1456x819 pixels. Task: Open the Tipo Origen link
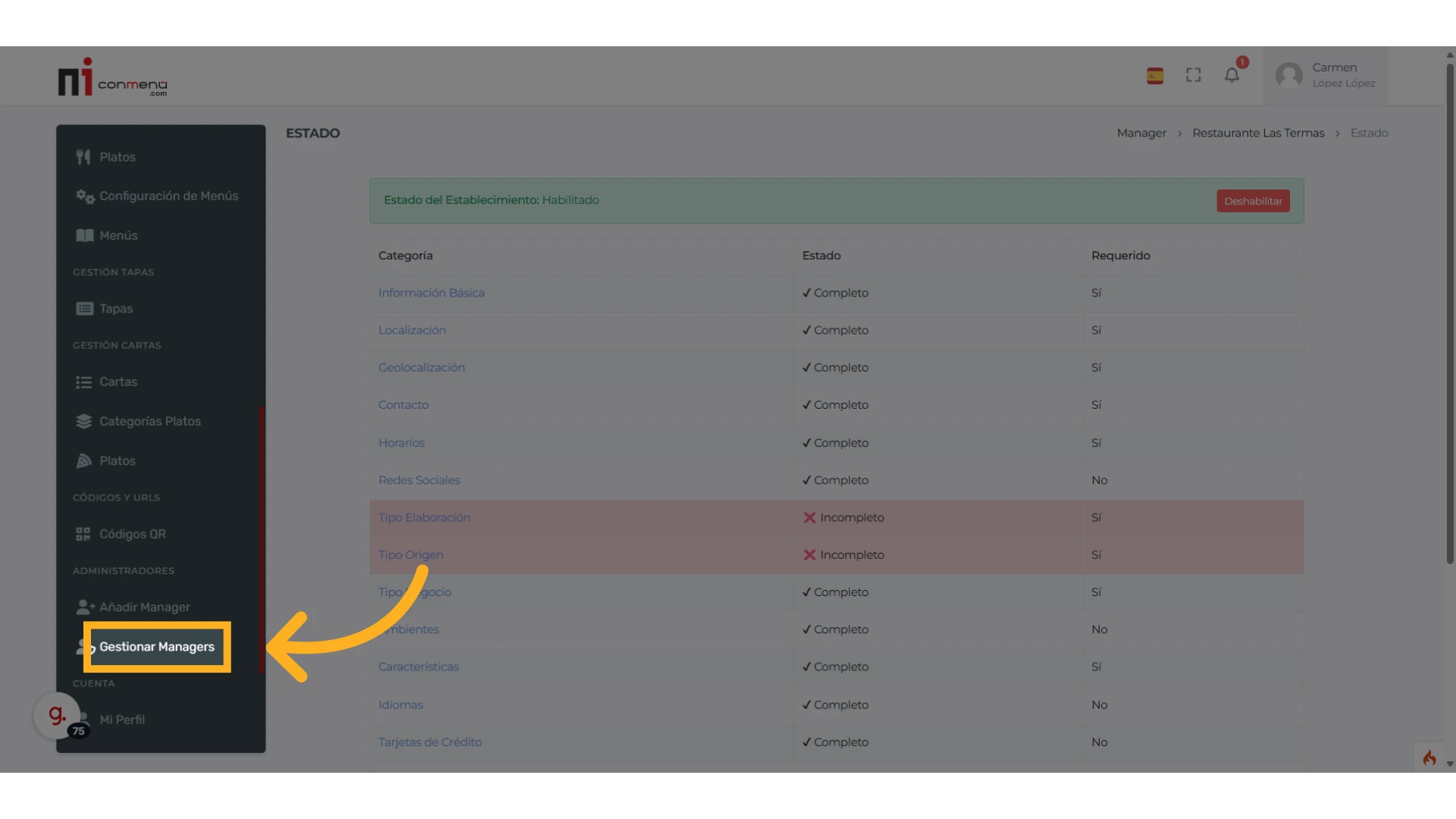coord(410,555)
